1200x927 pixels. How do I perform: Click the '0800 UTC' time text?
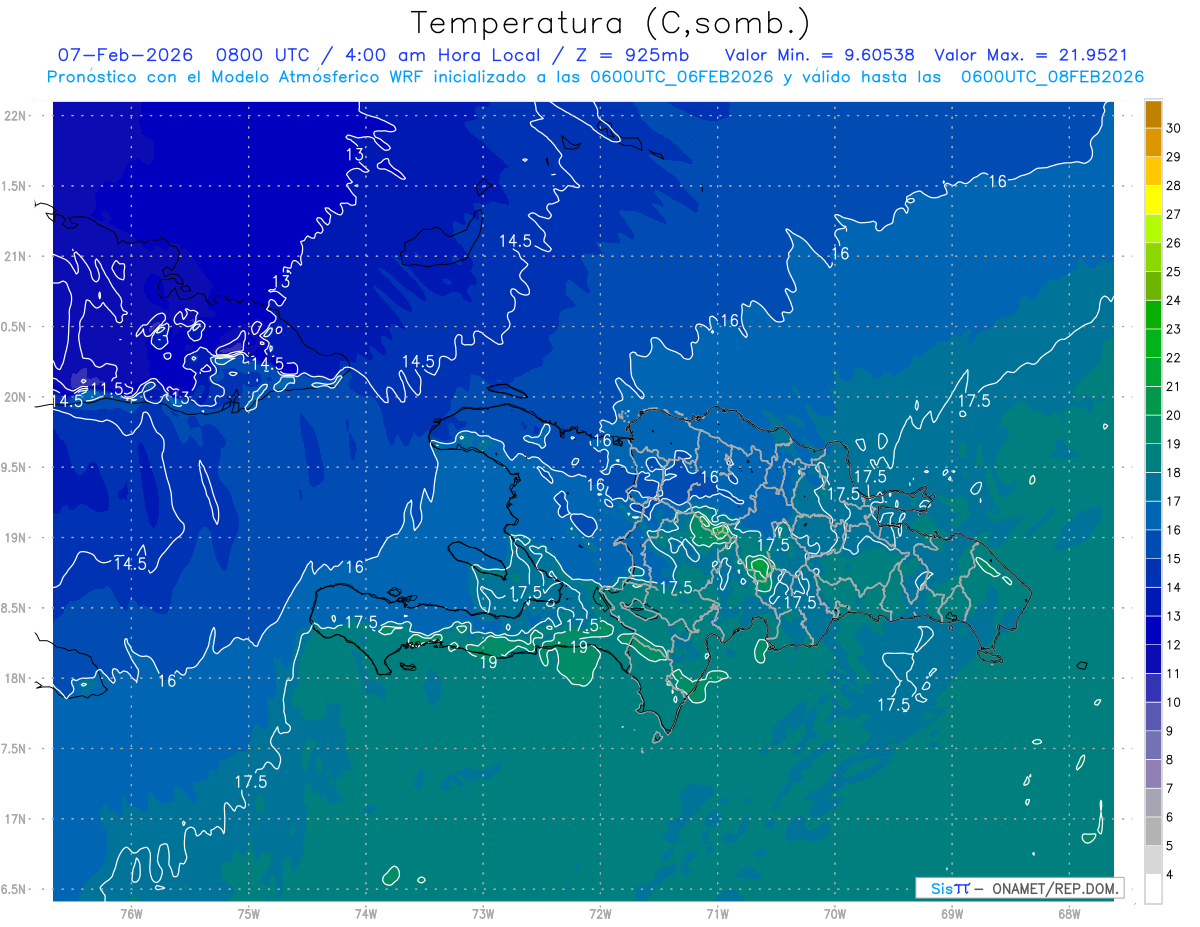coord(261,55)
